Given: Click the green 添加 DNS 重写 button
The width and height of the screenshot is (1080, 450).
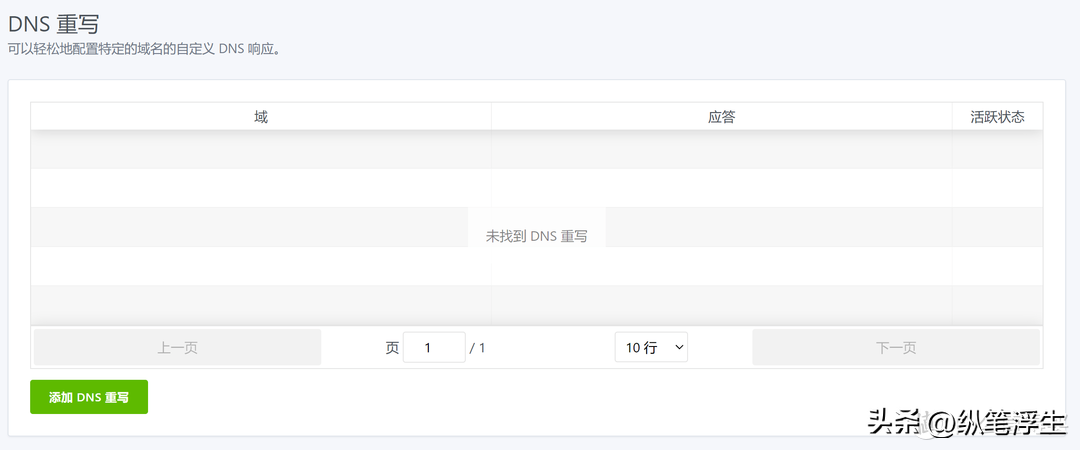Looking at the screenshot, I should (x=89, y=397).
